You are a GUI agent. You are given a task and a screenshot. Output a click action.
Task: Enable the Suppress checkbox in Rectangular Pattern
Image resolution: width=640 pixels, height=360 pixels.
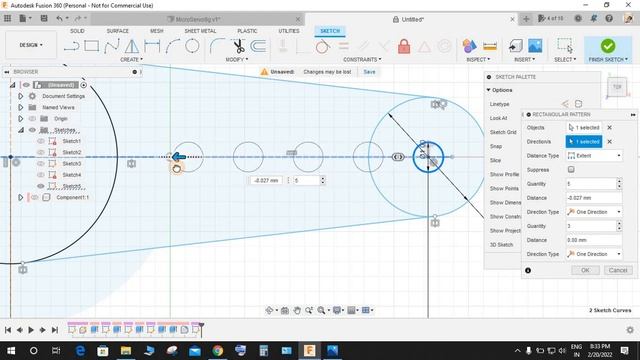[571, 169]
